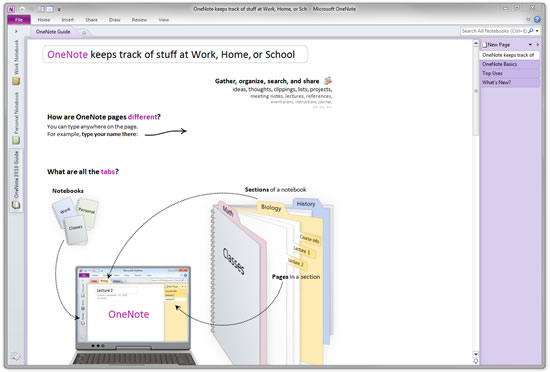This screenshot has height=372, width=550.
Task: Click the unfiled notes icon at sidebar bottom
Action: 15,357
